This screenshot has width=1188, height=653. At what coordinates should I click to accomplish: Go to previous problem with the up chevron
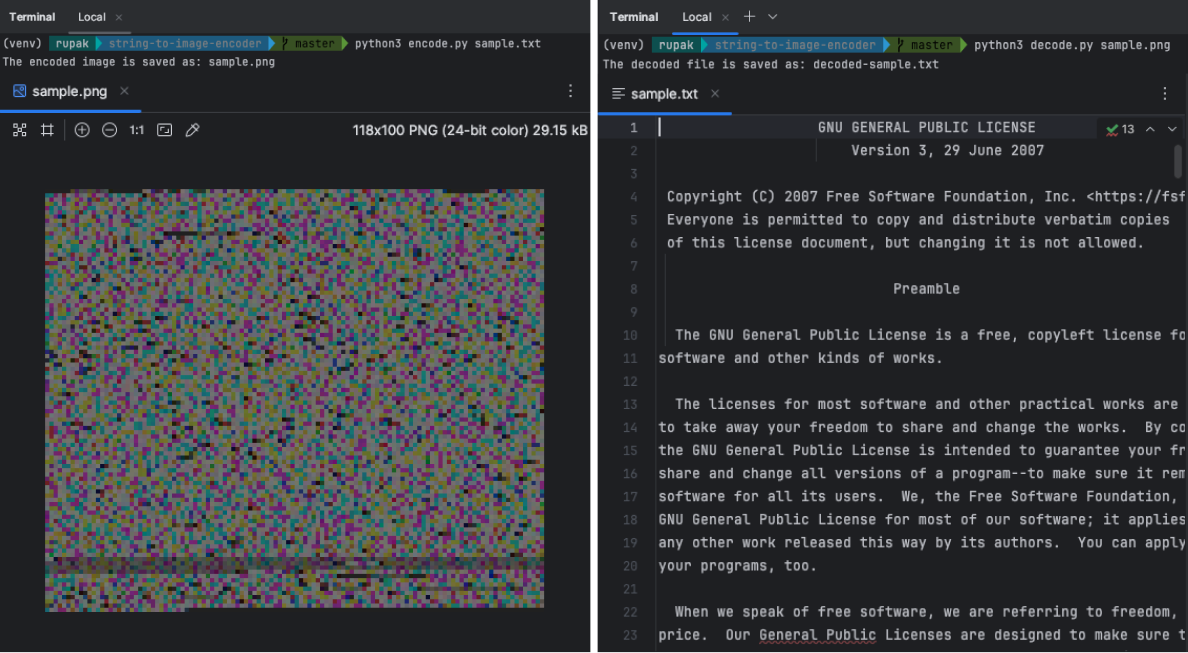click(1150, 128)
